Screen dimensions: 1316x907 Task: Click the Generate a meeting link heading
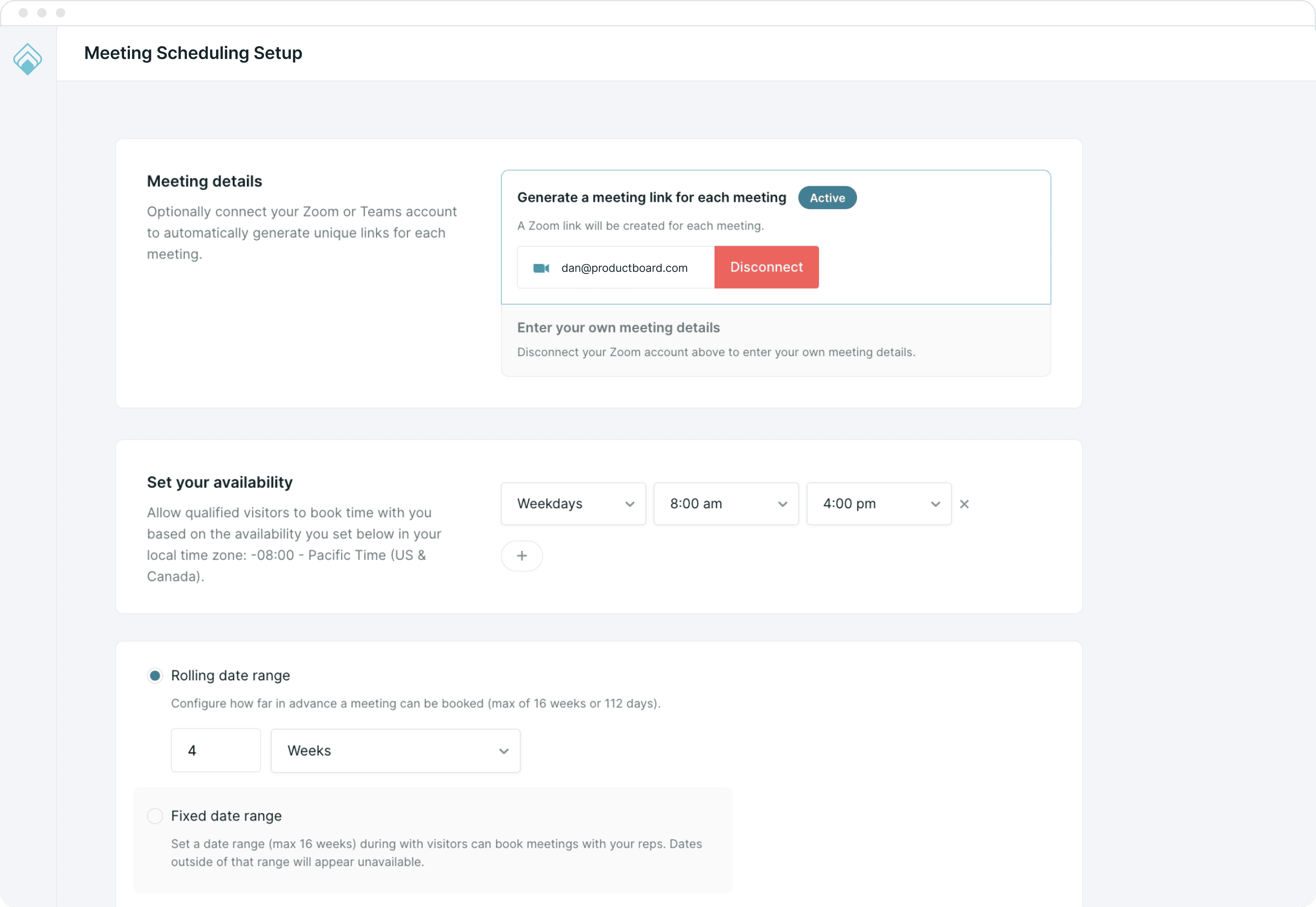[651, 197]
